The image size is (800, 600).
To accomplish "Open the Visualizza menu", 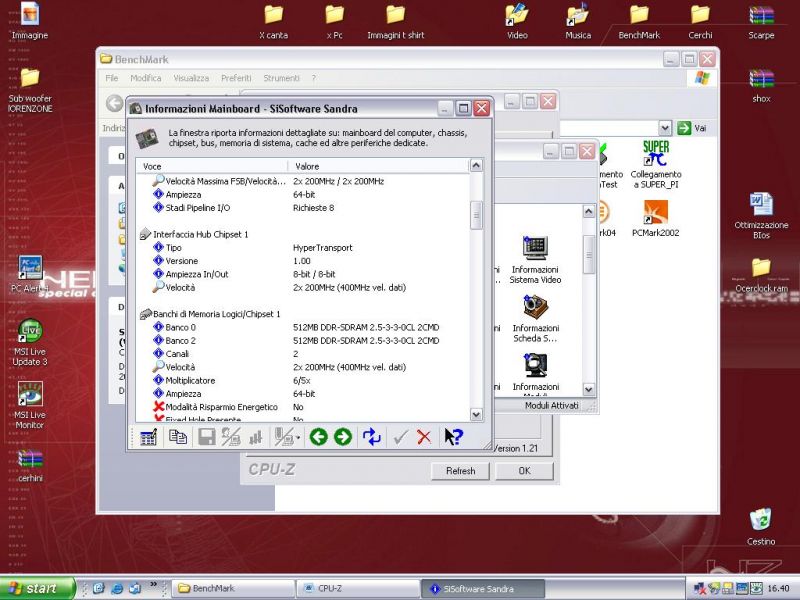I will (191, 78).
